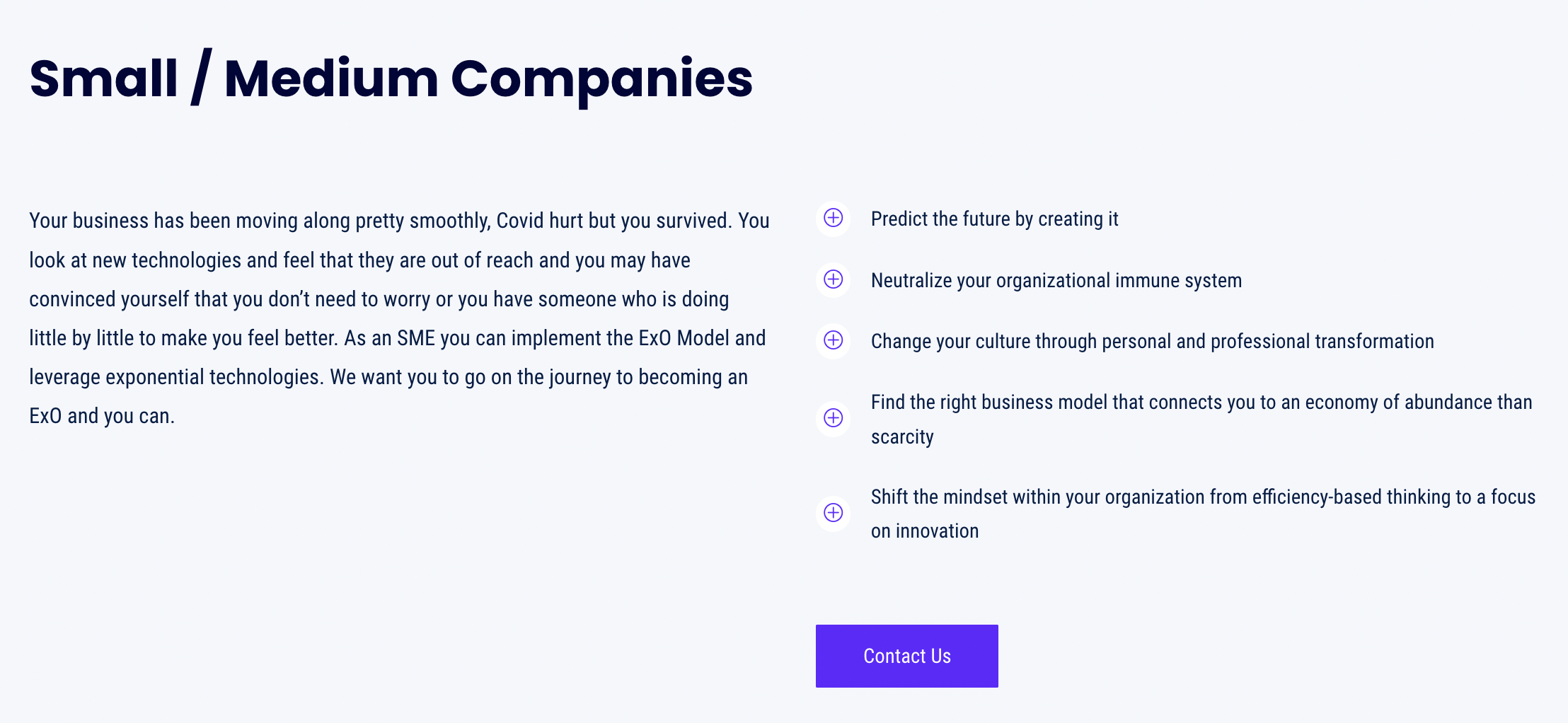
Task: Expand the plus icon beside Predict the future
Action: [x=834, y=218]
